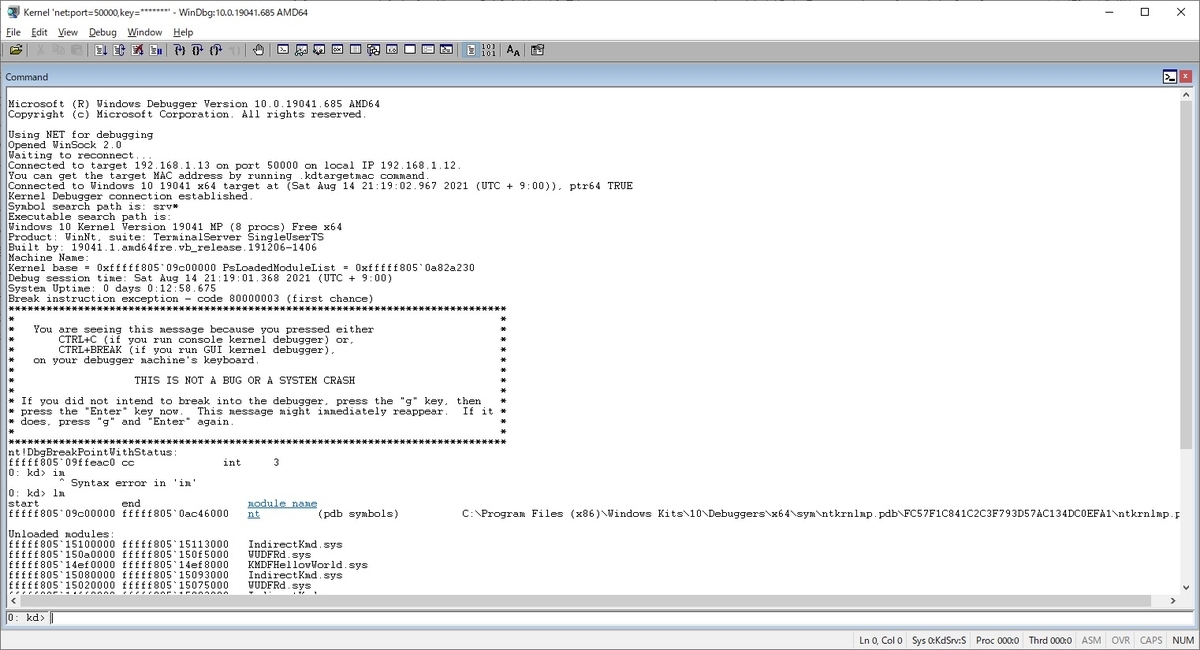Switch to Source mode off (101 icon)

[x=489, y=49]
